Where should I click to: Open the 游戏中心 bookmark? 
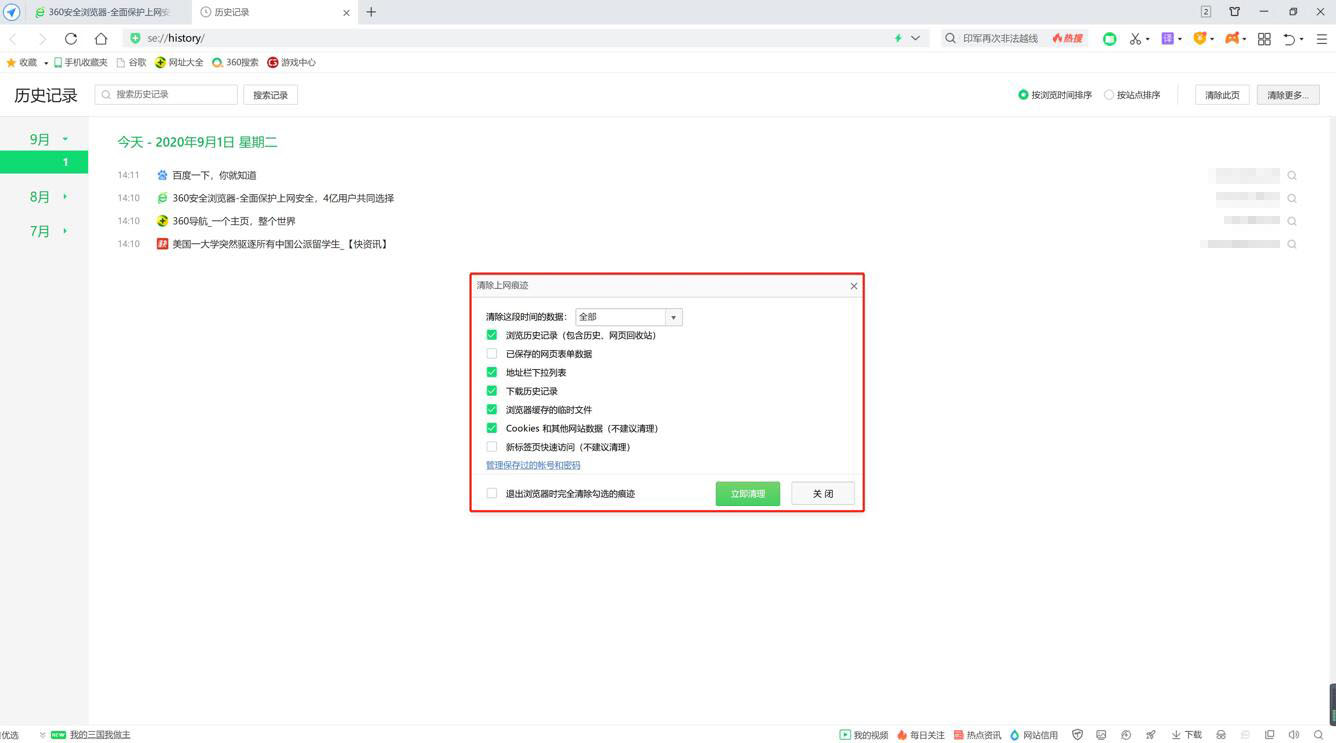coord(291,62)
